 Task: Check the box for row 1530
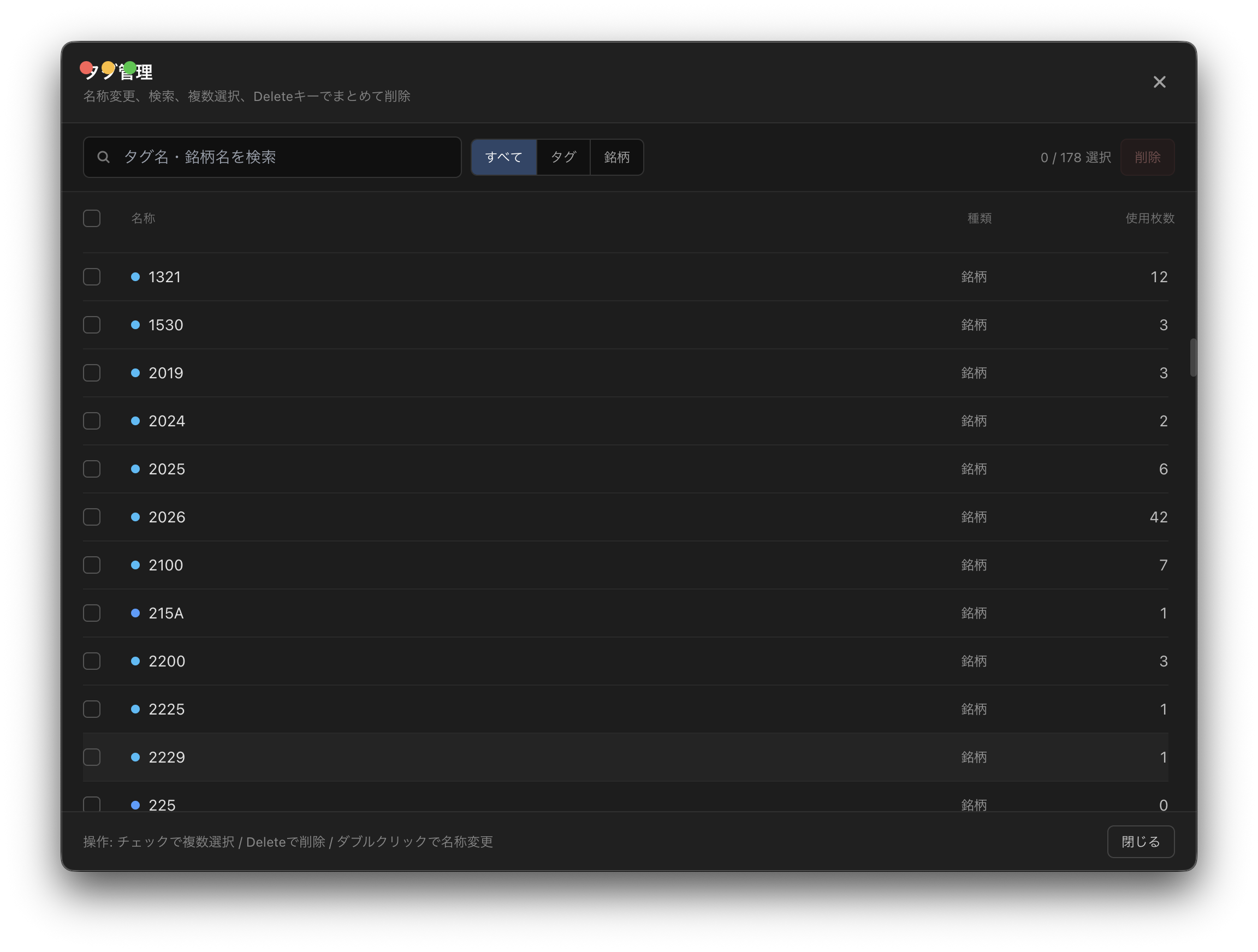[92, 325]
